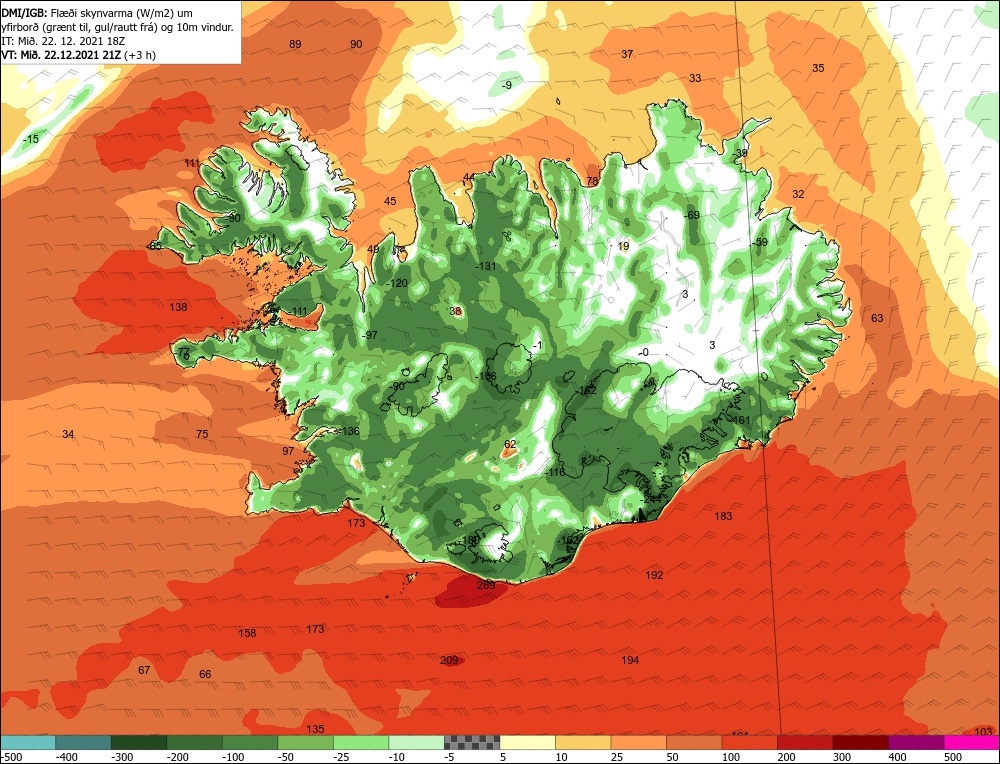
Task: Select the map value -116 in the south
Action: pos(555,473)
